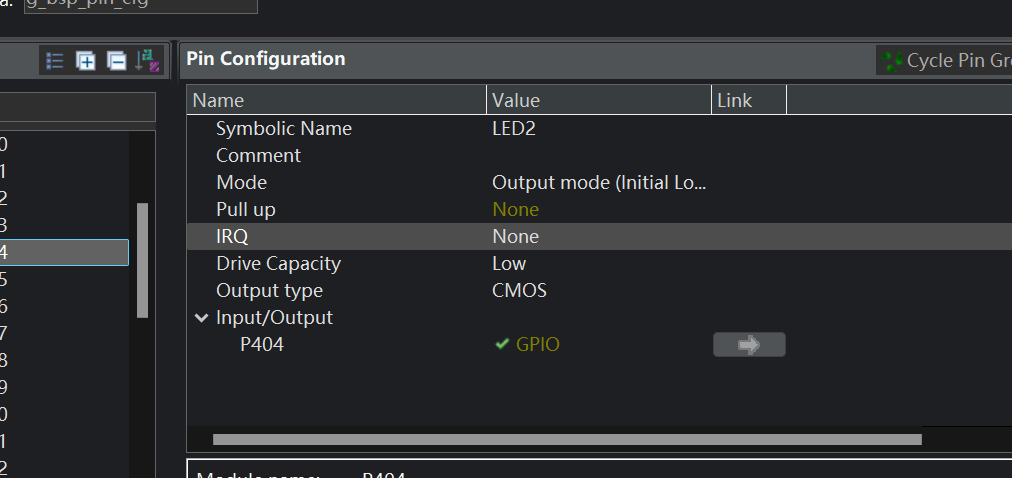
Task: Click the vertical scrollbar of the pin list
Action: (x=143, y=261)
